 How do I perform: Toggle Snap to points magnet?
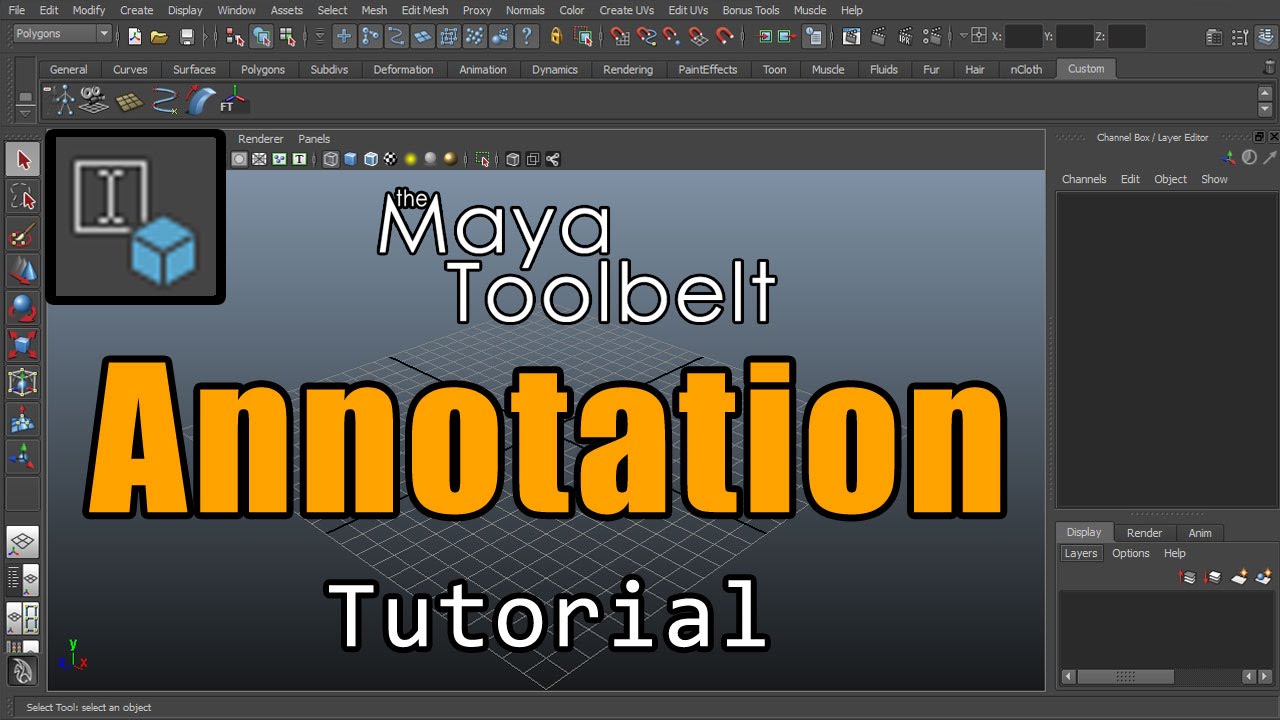point(672,37)
